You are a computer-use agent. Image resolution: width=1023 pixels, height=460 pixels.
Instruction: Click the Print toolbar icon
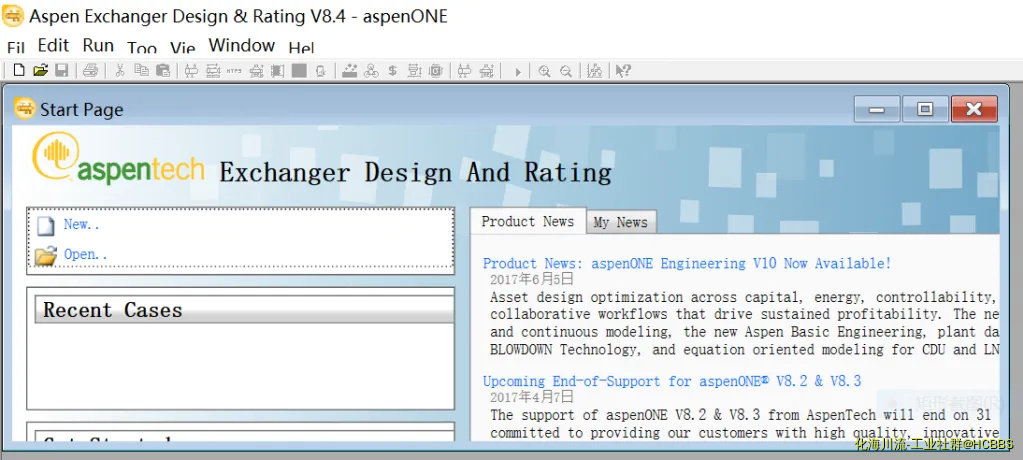90,71
